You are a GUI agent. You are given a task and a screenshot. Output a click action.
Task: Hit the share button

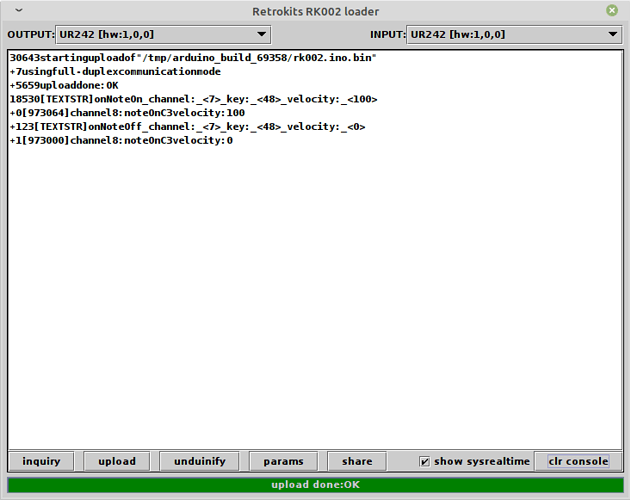357,461
